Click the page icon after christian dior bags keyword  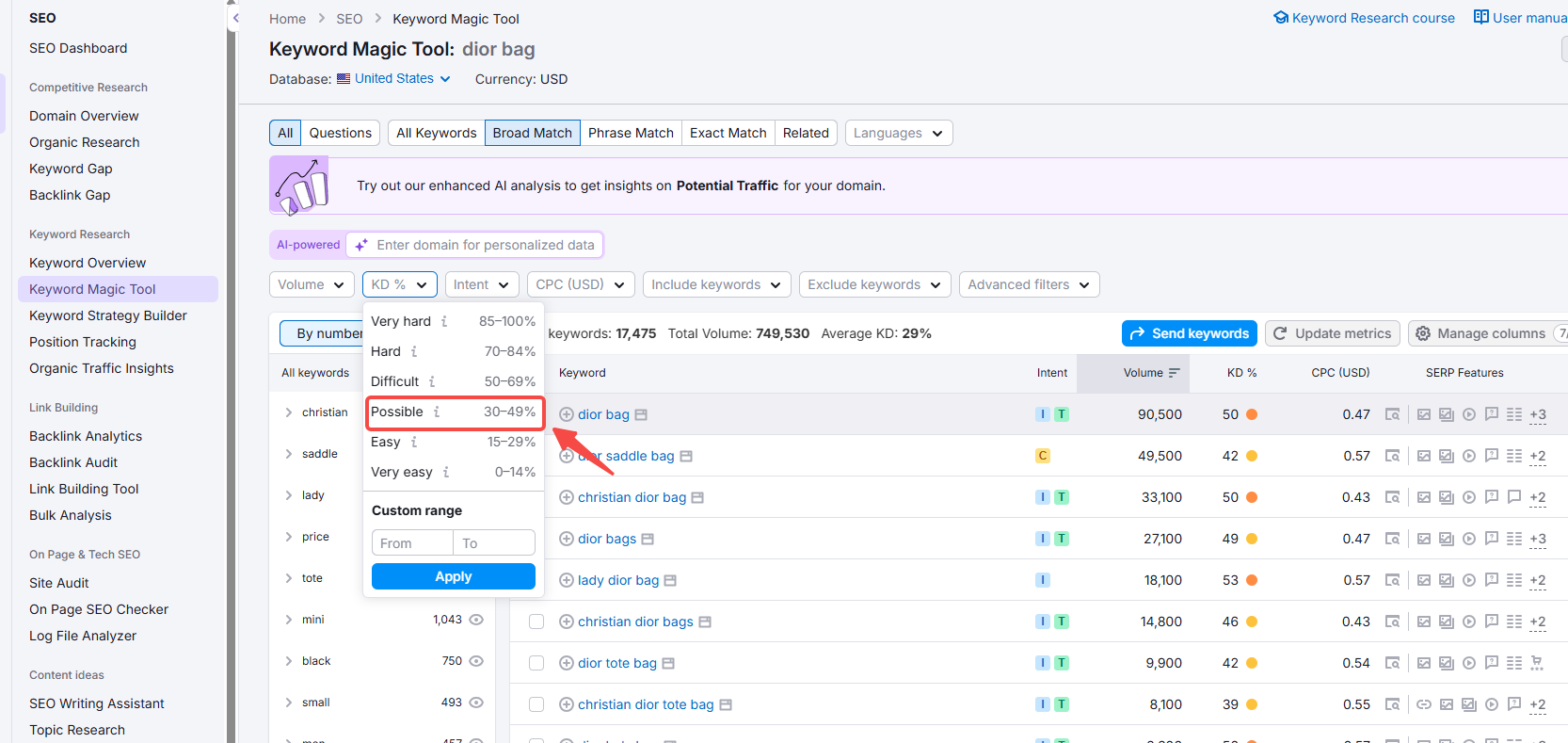coord(705,622)
